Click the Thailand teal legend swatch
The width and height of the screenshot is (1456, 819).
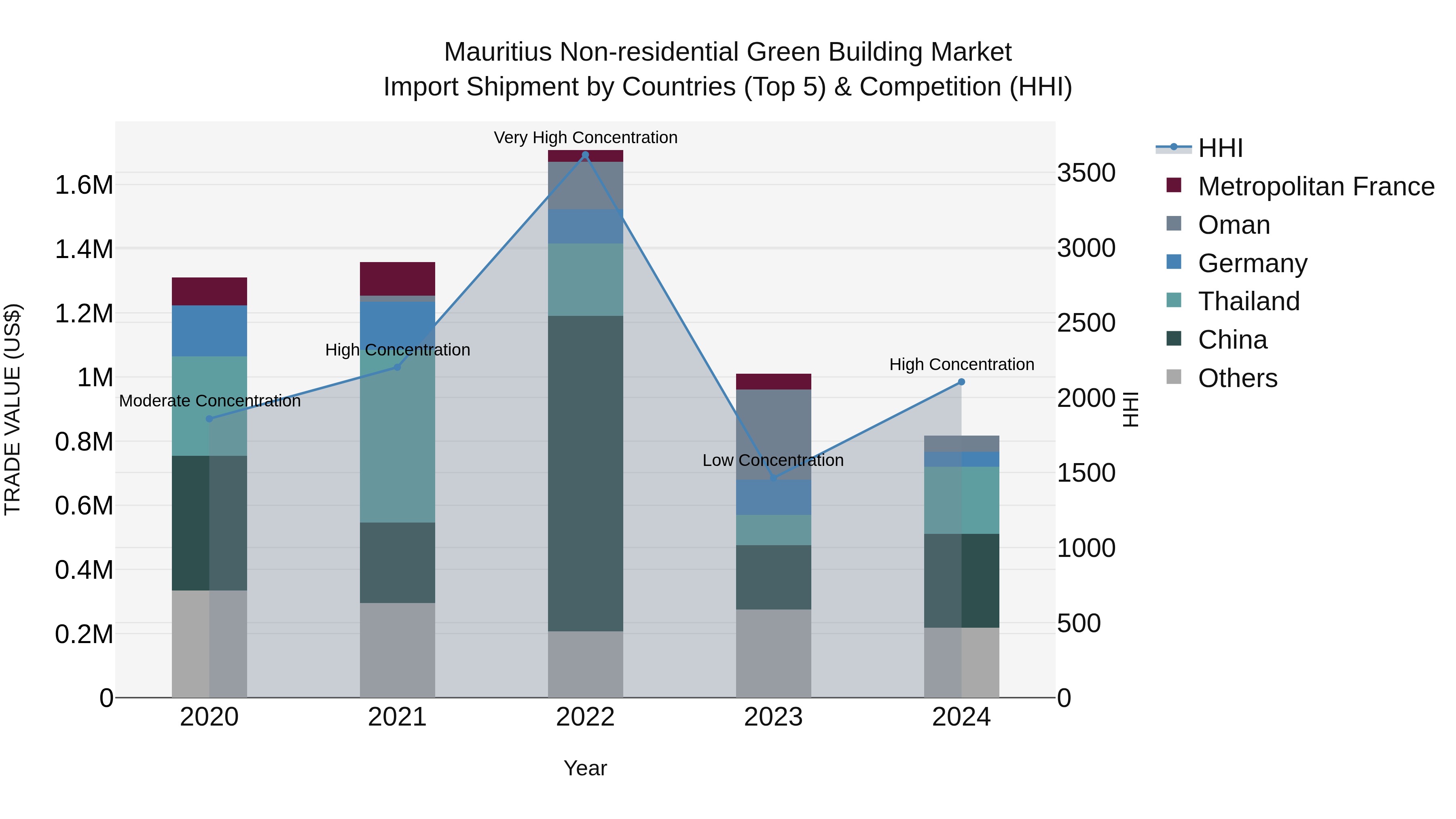click(1174, 300)
